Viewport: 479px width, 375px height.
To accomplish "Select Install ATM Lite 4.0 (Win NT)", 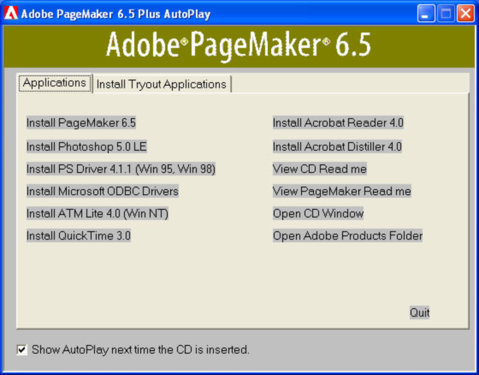I will point(97,214).
